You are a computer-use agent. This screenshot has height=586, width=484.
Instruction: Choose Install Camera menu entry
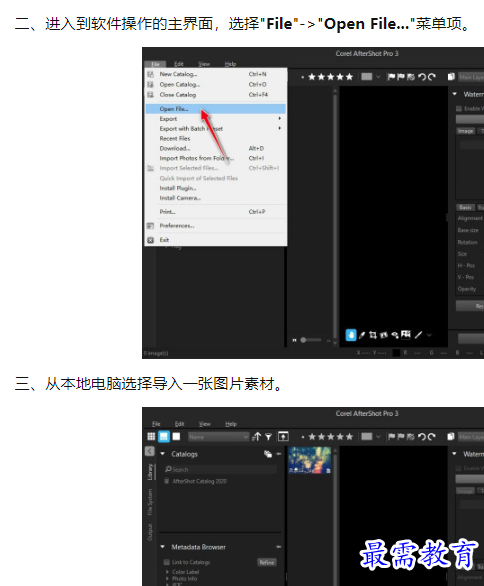click(x=215, y=198)
